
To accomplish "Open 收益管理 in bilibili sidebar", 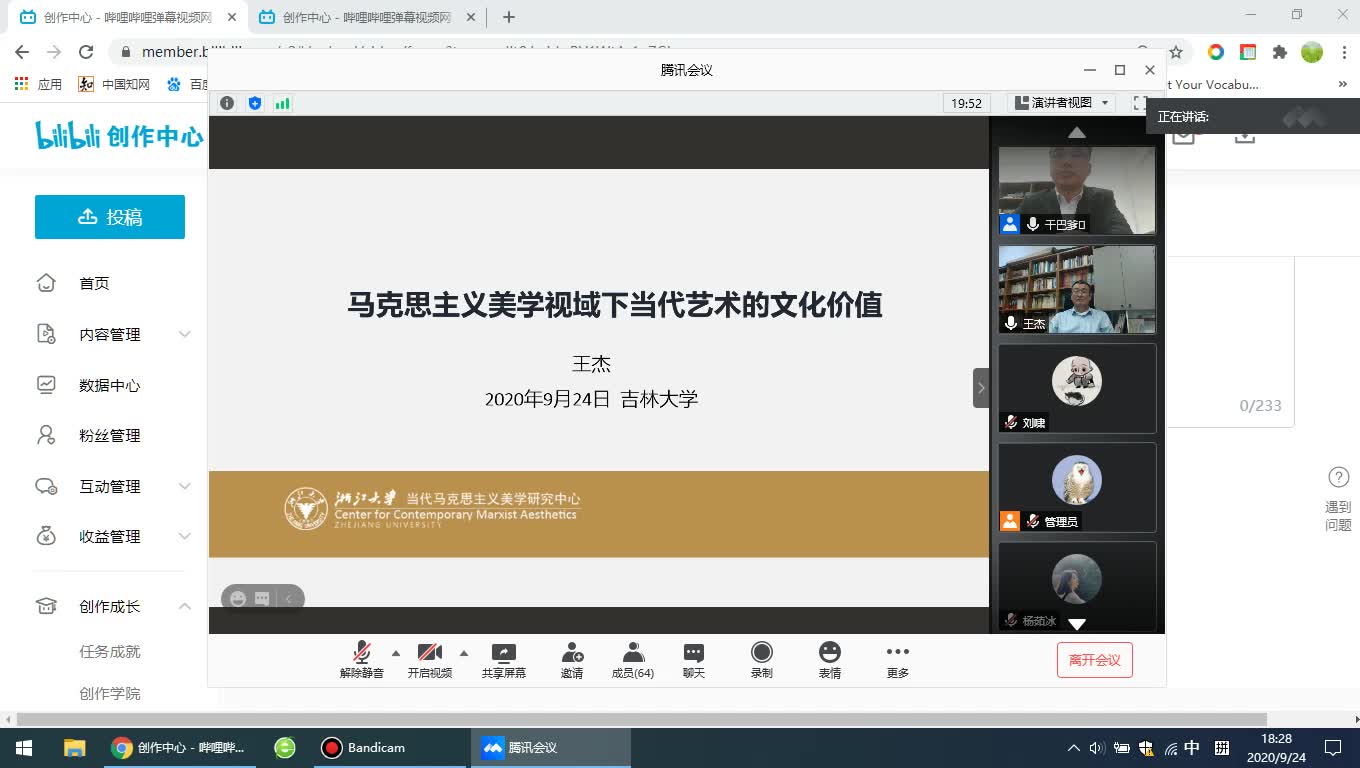I will pyautogui.click(x=110, y=536).
